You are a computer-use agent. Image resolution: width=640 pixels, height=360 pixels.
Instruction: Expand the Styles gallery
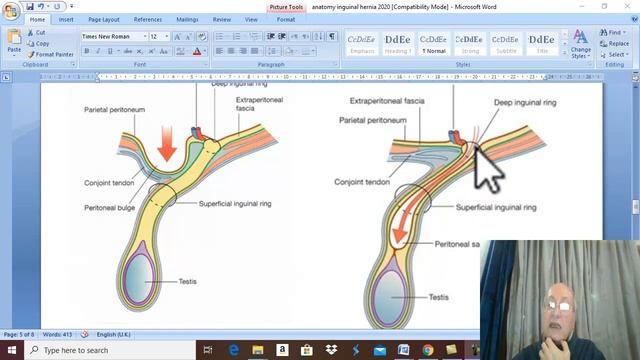[565, 53]
